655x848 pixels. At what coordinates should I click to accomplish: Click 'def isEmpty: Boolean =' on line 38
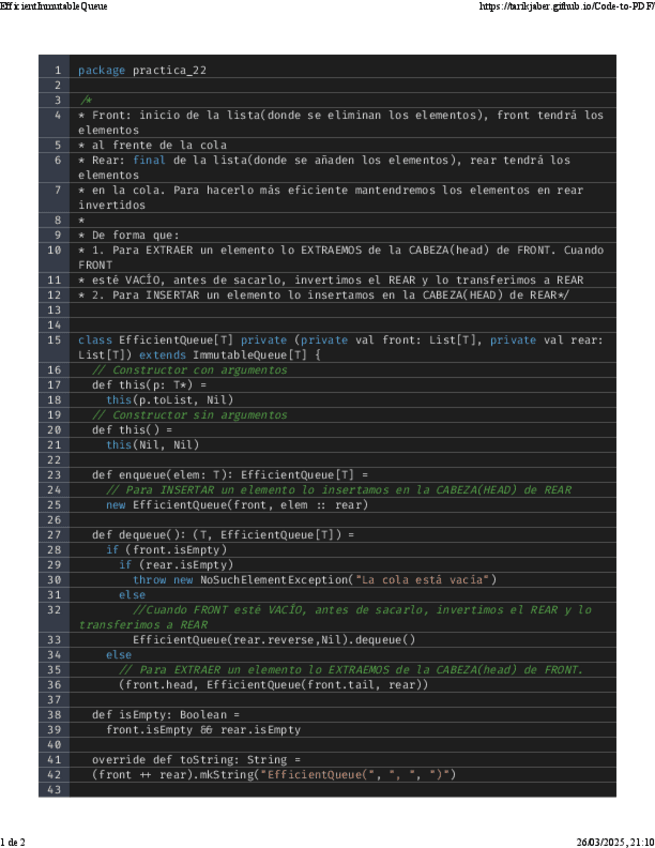tap(166, 715)
